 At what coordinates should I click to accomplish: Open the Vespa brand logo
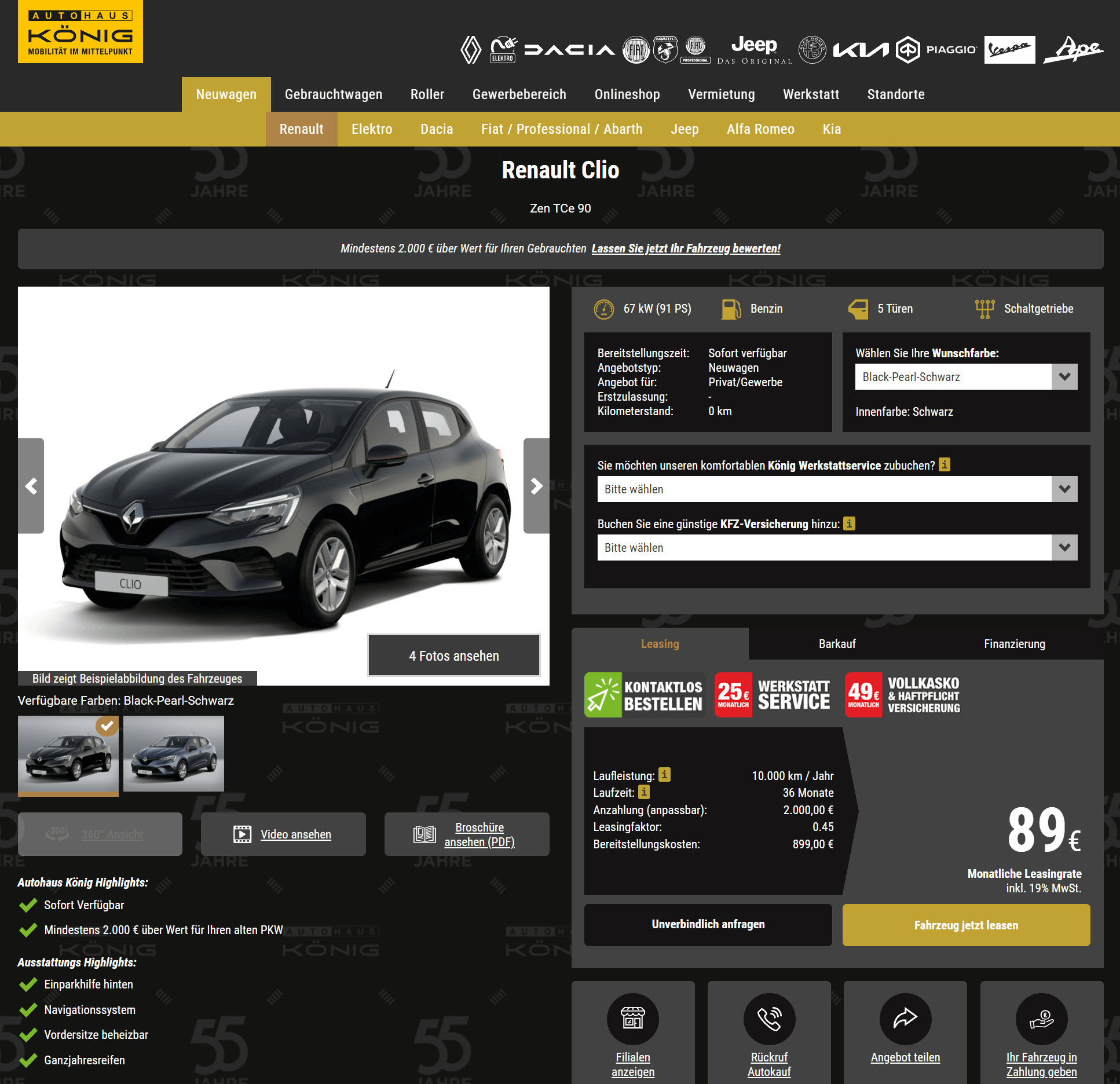click(x=1009, y=50)
